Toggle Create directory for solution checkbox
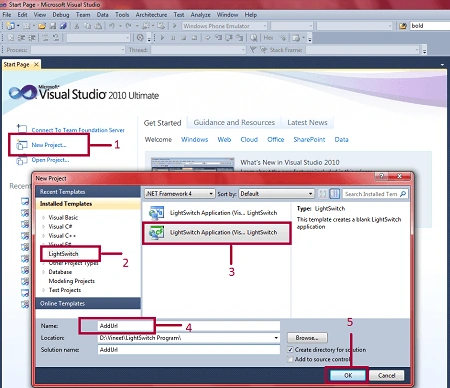The image size is (450, 388). (290, 350)
